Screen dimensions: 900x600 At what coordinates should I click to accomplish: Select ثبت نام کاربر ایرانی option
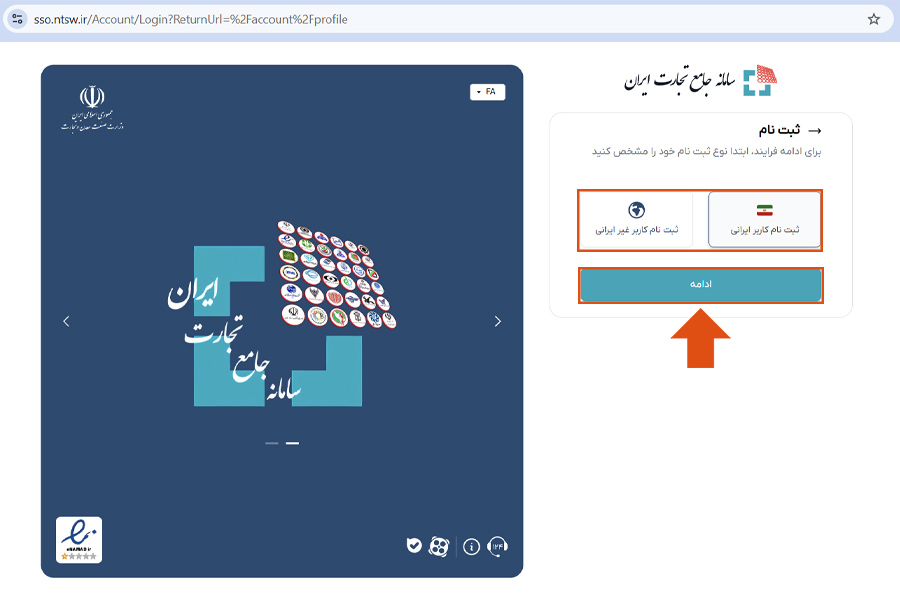coord(765,220)
